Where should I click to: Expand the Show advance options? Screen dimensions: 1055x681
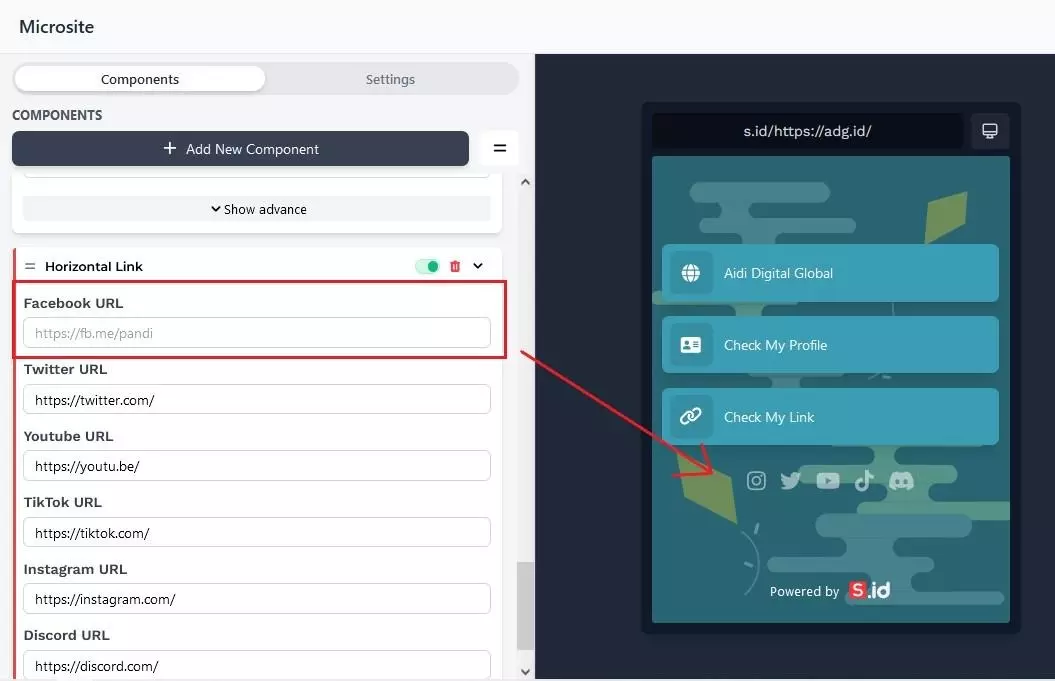[x=257, y=209]
